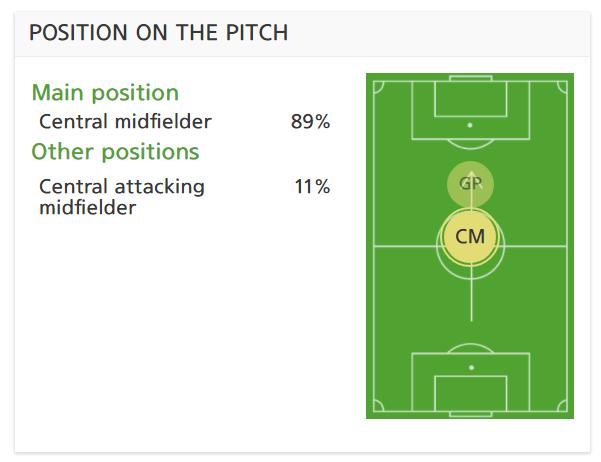Click inside the top six-yard box
This screenshot has width=601, height=462.
471,99
